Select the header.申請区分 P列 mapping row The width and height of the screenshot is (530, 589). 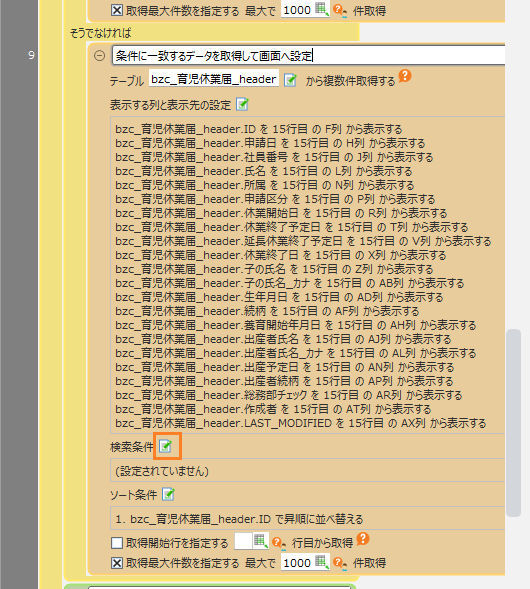coord(275,199)
